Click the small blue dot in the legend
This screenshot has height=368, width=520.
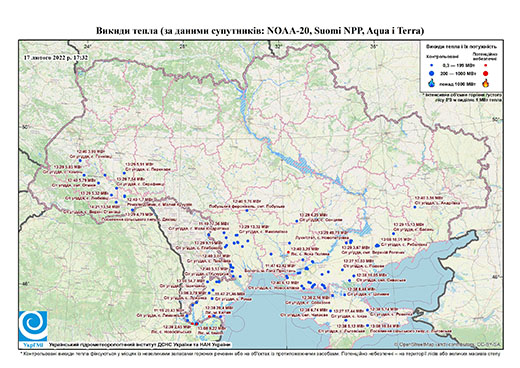tap(432, 66)
